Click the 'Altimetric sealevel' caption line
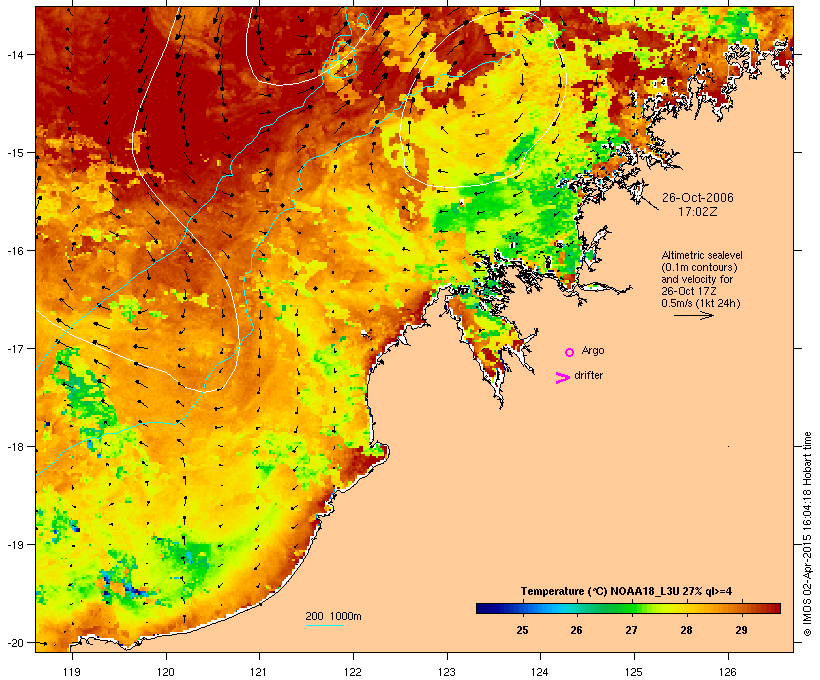 (702, 255)
